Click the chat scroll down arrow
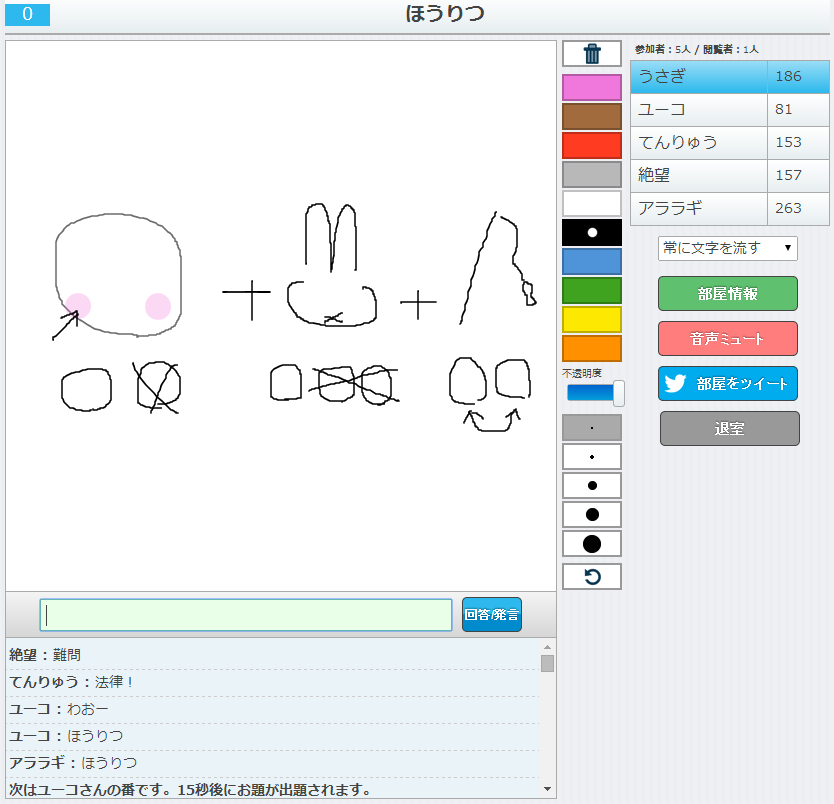 pos(547,790)
